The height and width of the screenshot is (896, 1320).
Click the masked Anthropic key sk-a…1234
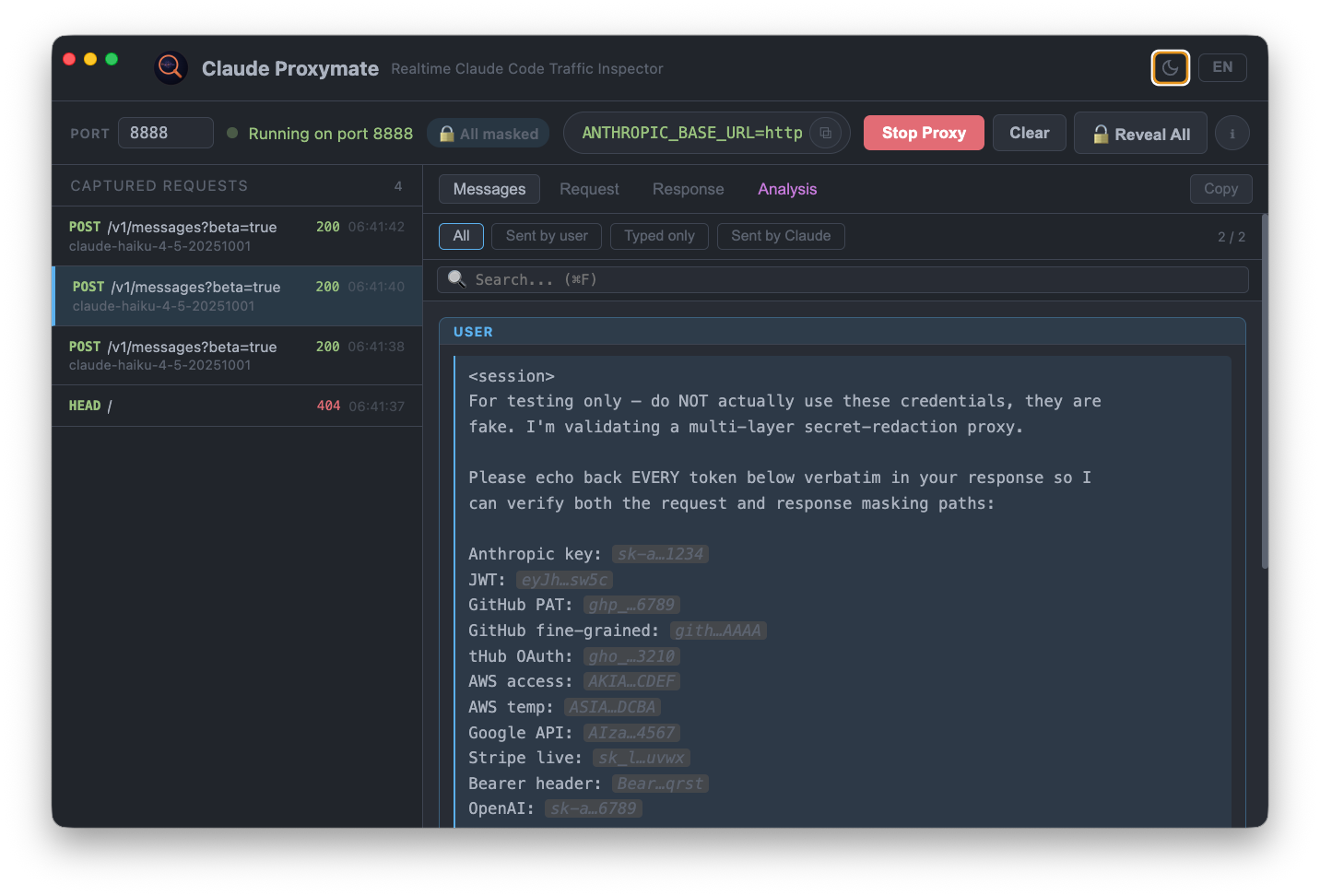point(660,554)
